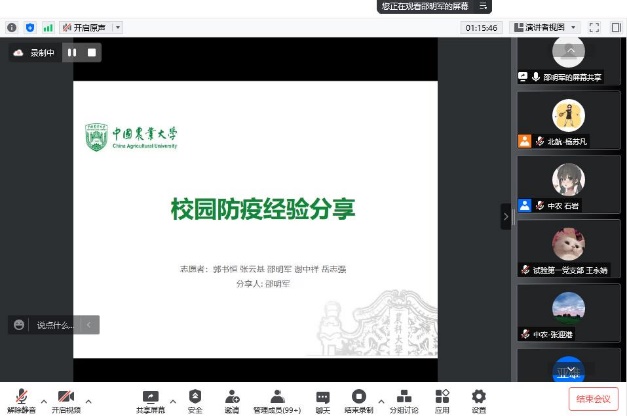This screenshot has width=627, height=416.
Task: Click the red 结束会议 button
Action: [x=594, y=399]
